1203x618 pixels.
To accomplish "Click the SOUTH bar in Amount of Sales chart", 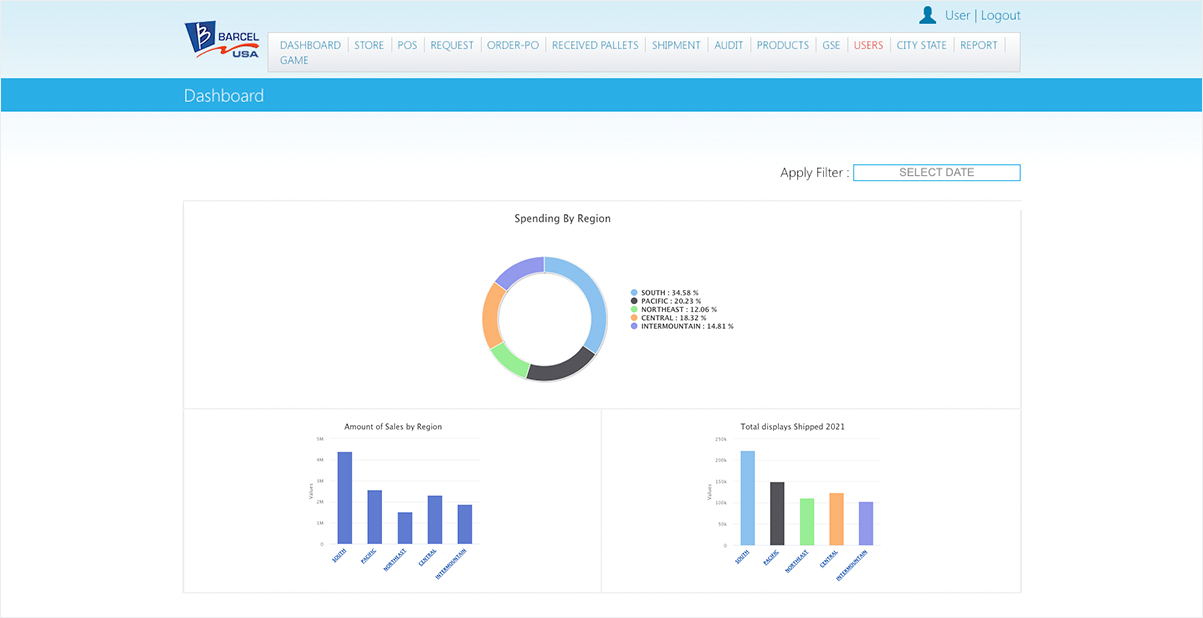I will click(x=345, y=498).
